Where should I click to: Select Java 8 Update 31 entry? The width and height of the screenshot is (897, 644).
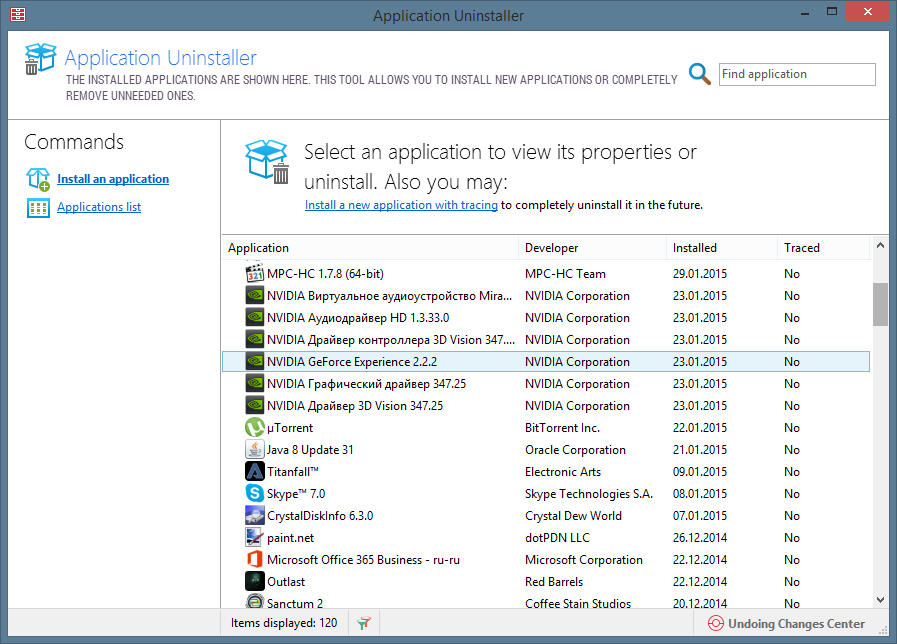tap(546, 450)
